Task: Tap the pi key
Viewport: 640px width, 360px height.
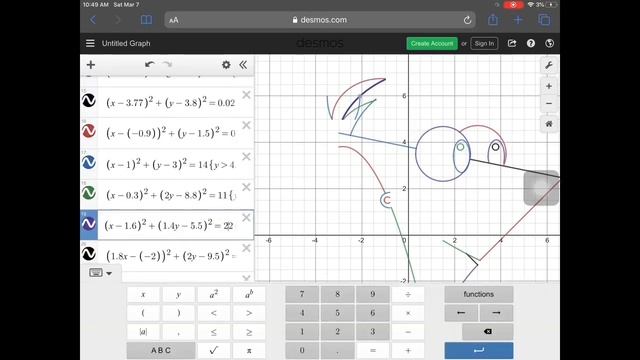Action: (x=249, y=351)
